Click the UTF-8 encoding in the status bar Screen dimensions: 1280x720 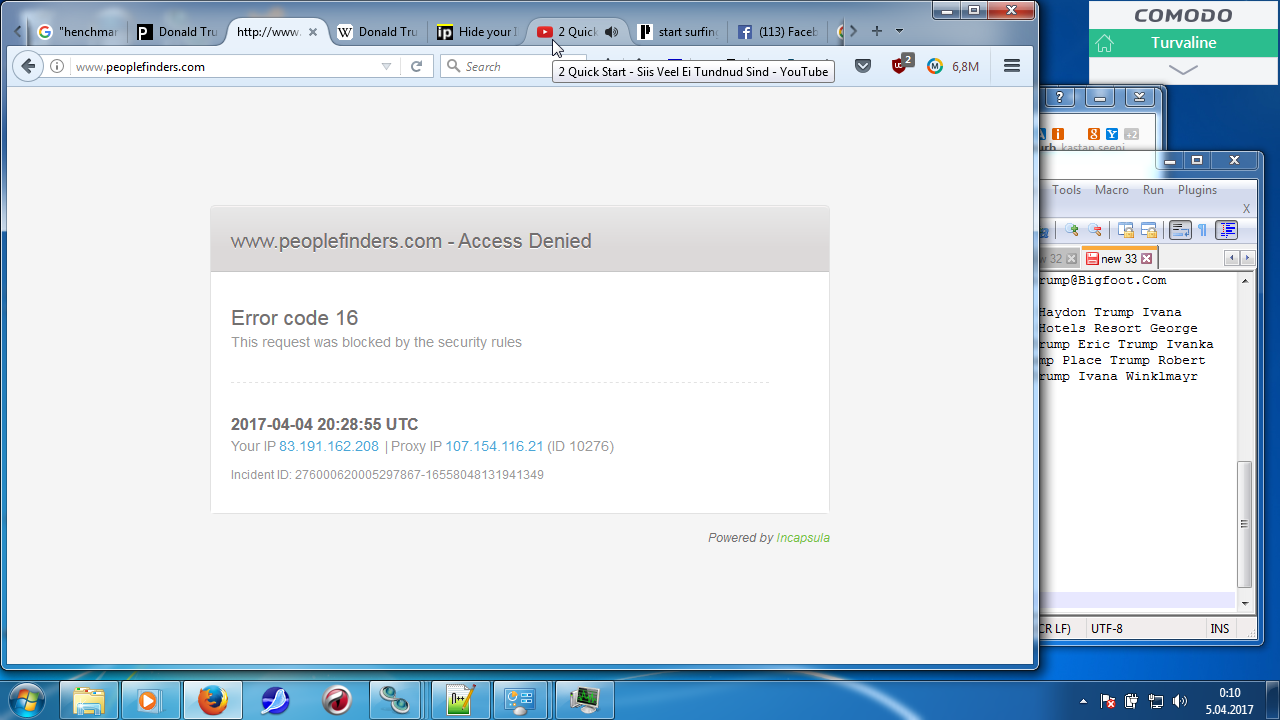(1107, 629)
